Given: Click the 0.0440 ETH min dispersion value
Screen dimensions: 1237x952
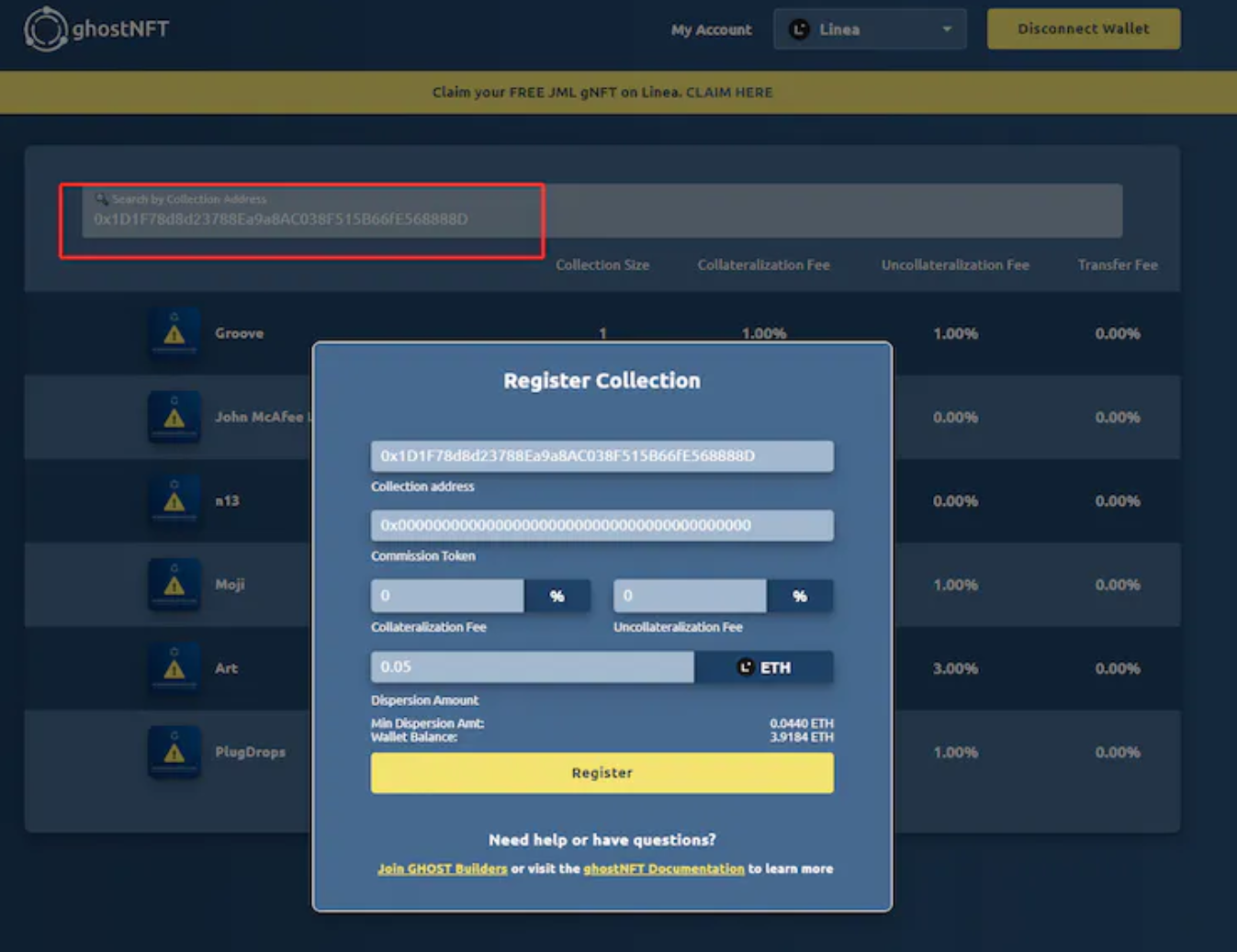Looking at the screenshot, I should tap(802, 723).
